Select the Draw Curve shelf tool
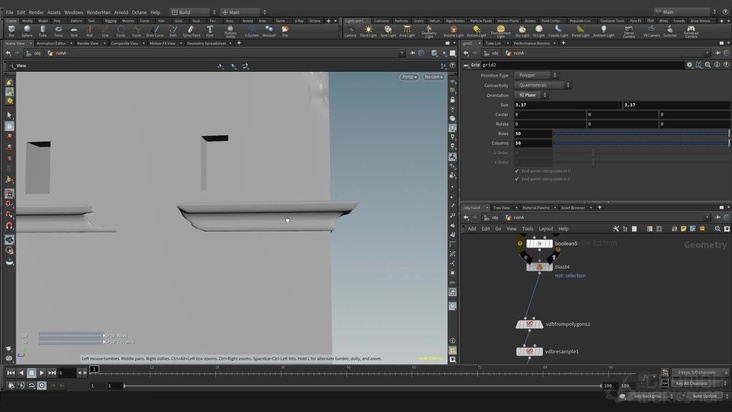This screenshot has height=412, width=732. (155, 31)
